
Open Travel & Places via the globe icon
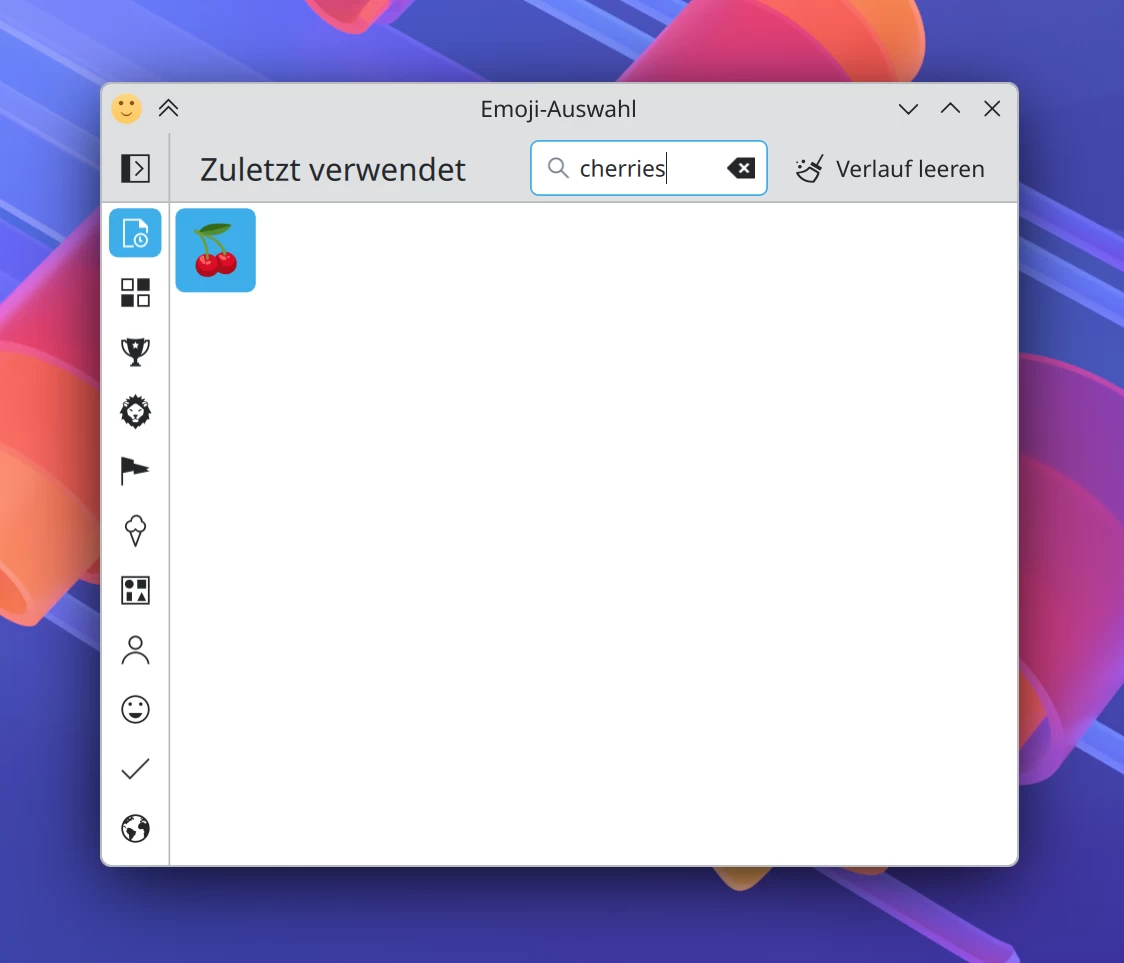135,828
